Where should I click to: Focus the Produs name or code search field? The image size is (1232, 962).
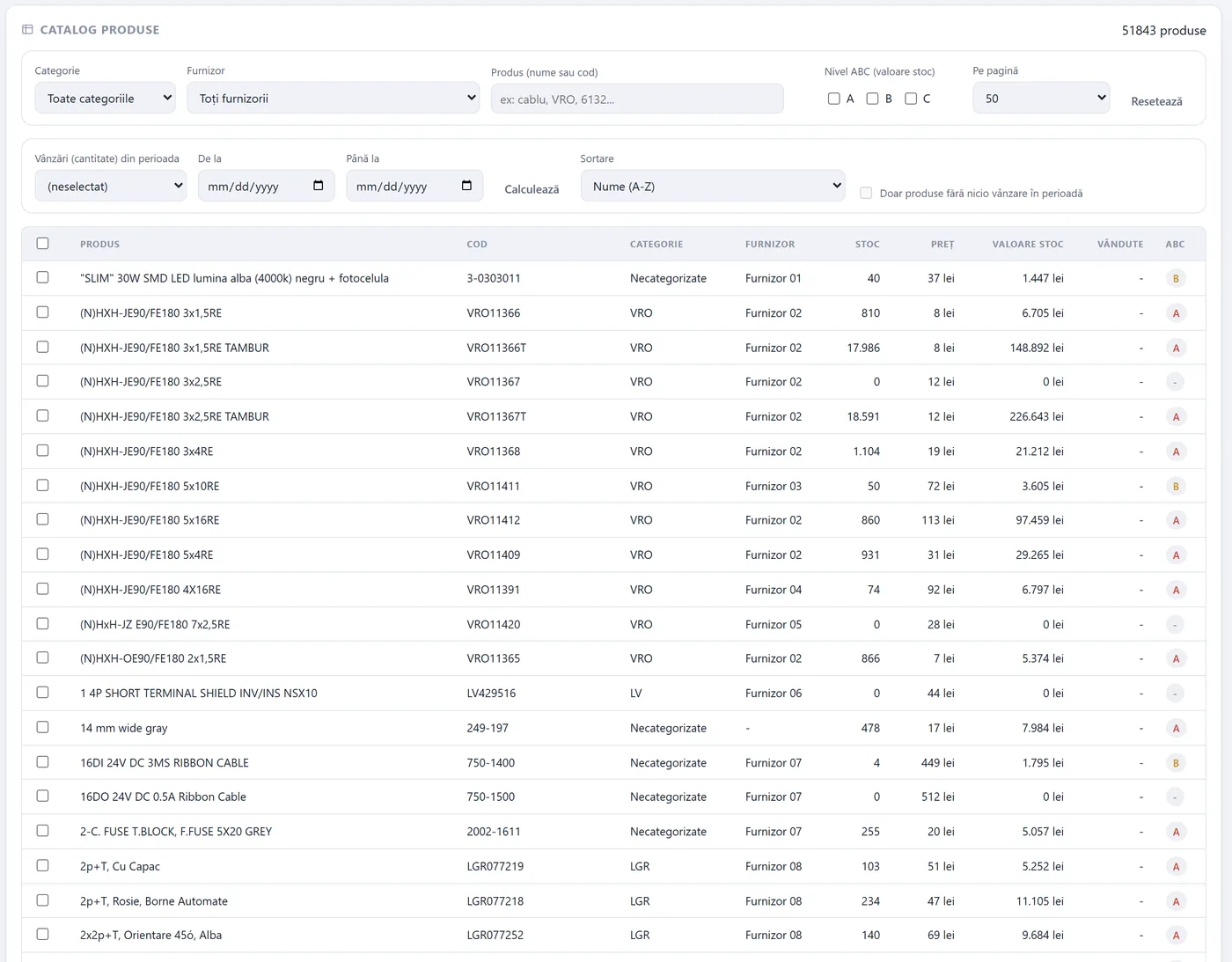pyautogui.click(x=637, y=99)
